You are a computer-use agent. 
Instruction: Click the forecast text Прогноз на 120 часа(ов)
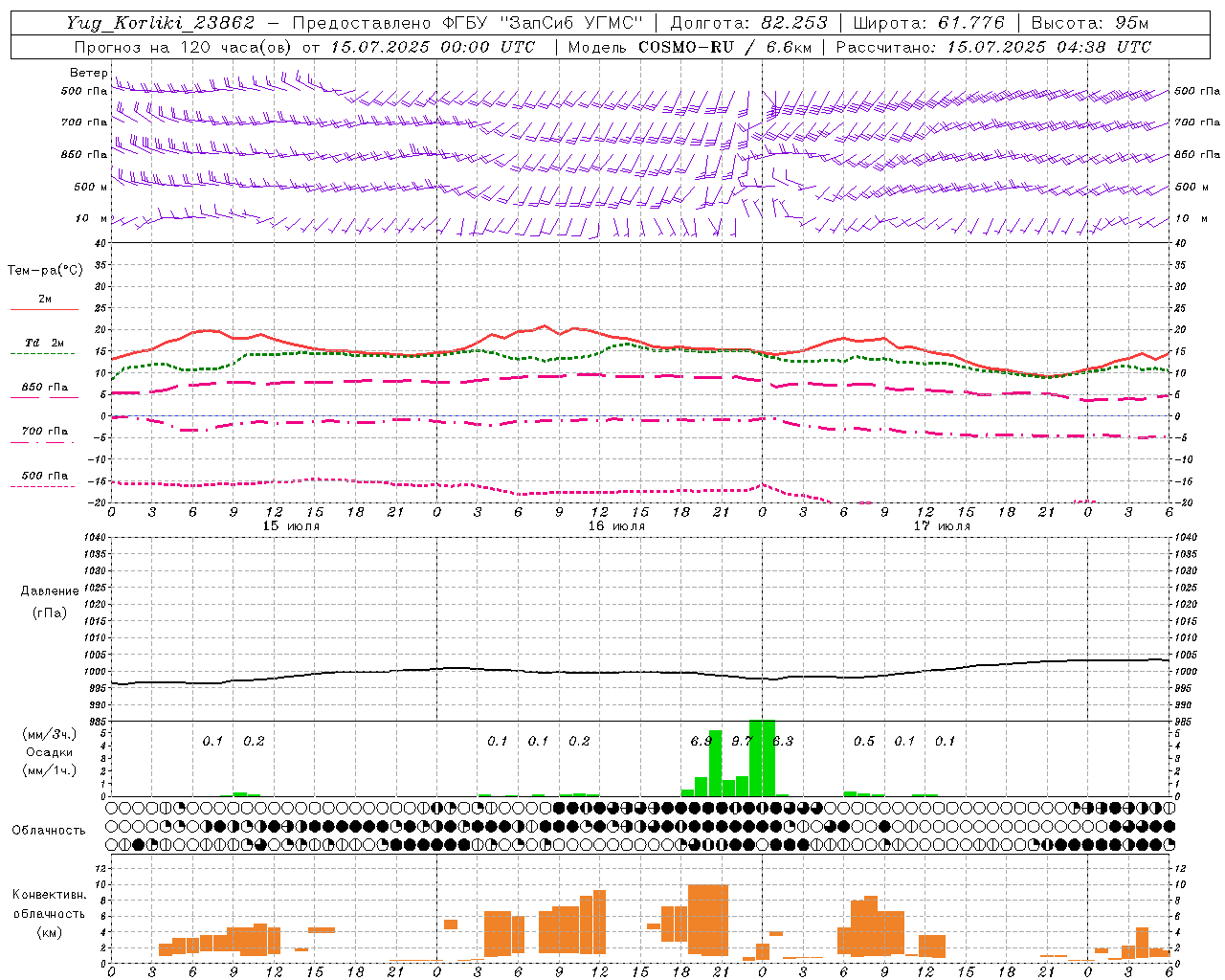pyautogui.click(x=184, y=47)
